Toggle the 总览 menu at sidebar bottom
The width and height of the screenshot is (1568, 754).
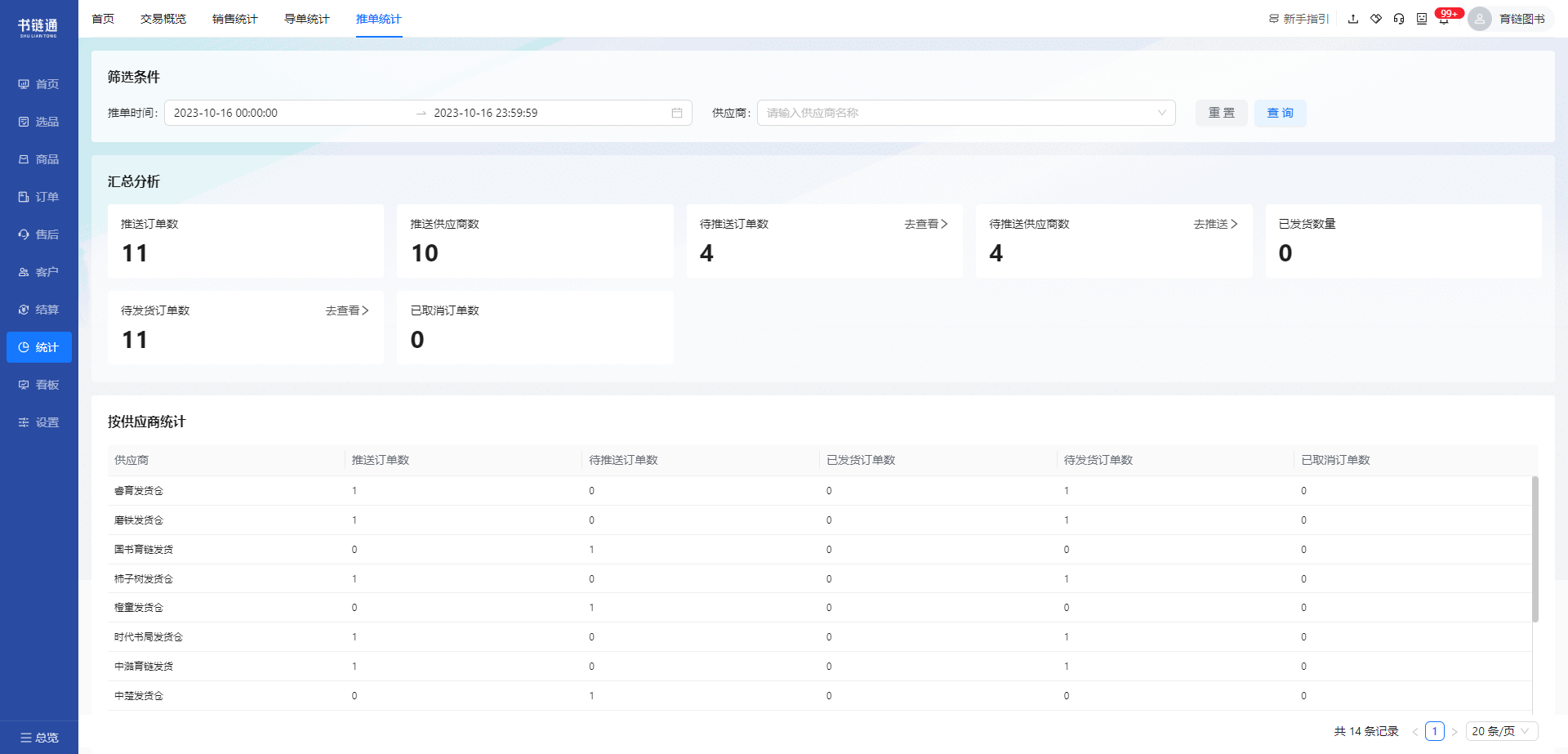pyautogui.click(x=38, y=738)
